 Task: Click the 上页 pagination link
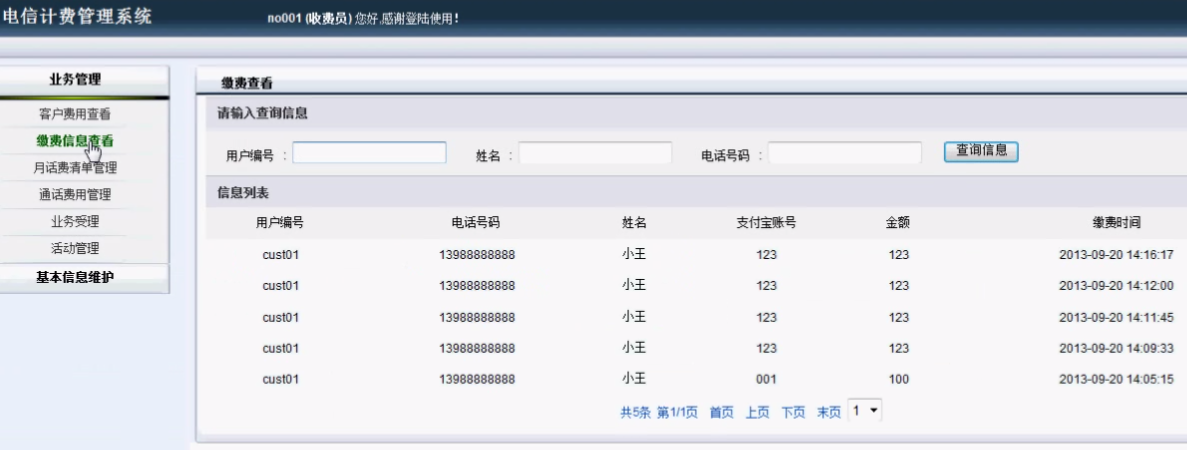[757, 412]
